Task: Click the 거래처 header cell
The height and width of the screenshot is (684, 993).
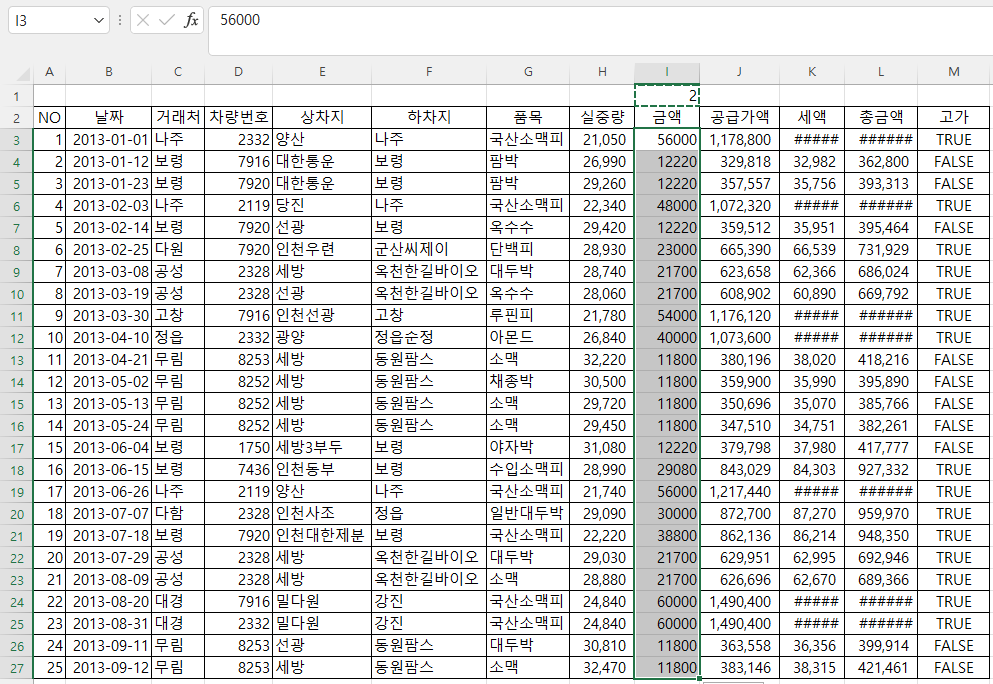Action: [177, 117]
